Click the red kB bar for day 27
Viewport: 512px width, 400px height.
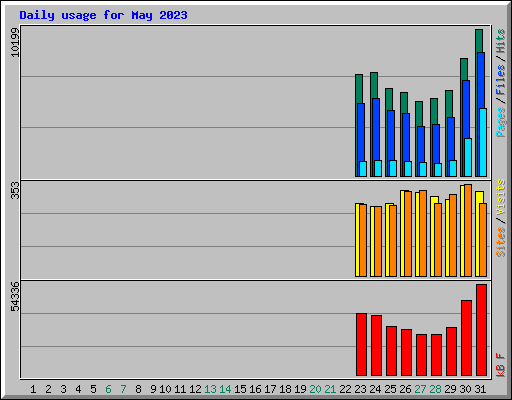click(x=421, y=355)
